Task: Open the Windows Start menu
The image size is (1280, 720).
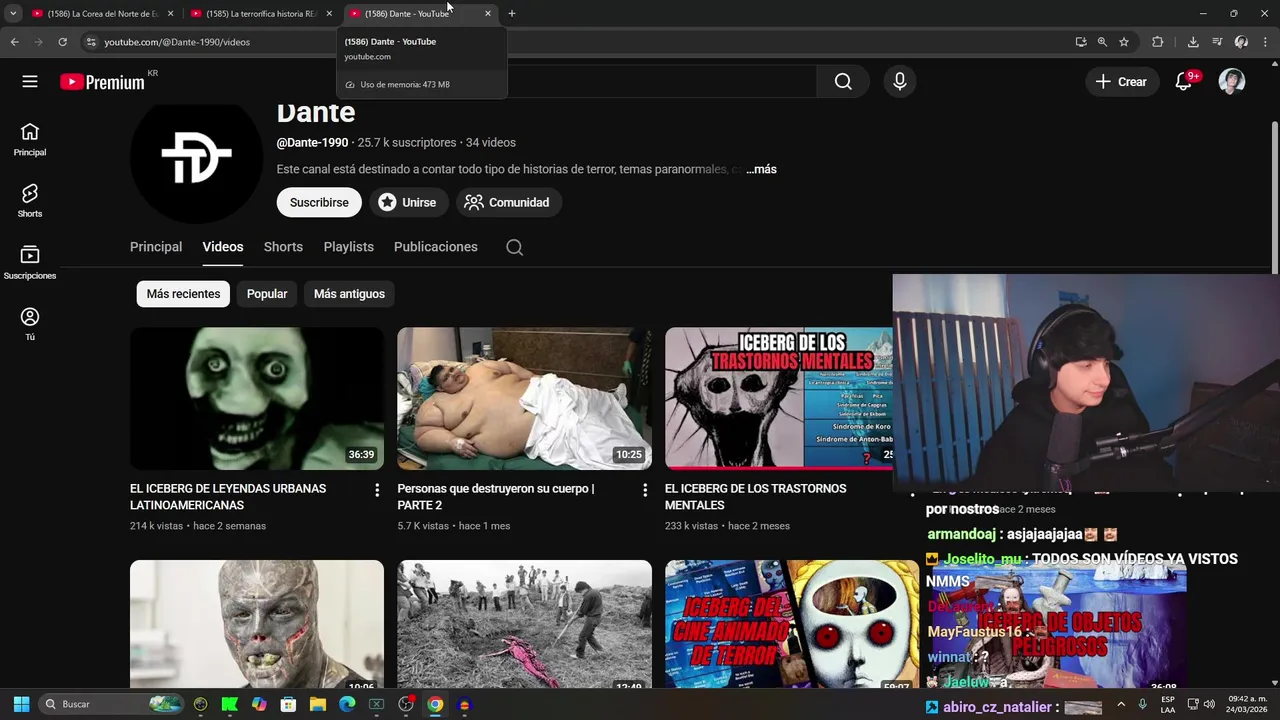Action: (x=21, y=704)
